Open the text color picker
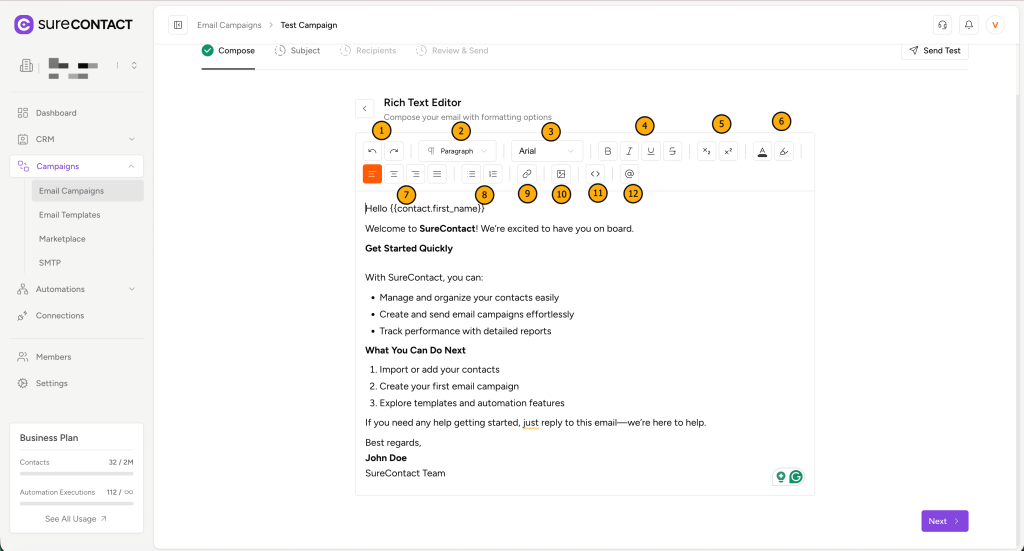Screen dimensions: 1024x551 (762, 151)
